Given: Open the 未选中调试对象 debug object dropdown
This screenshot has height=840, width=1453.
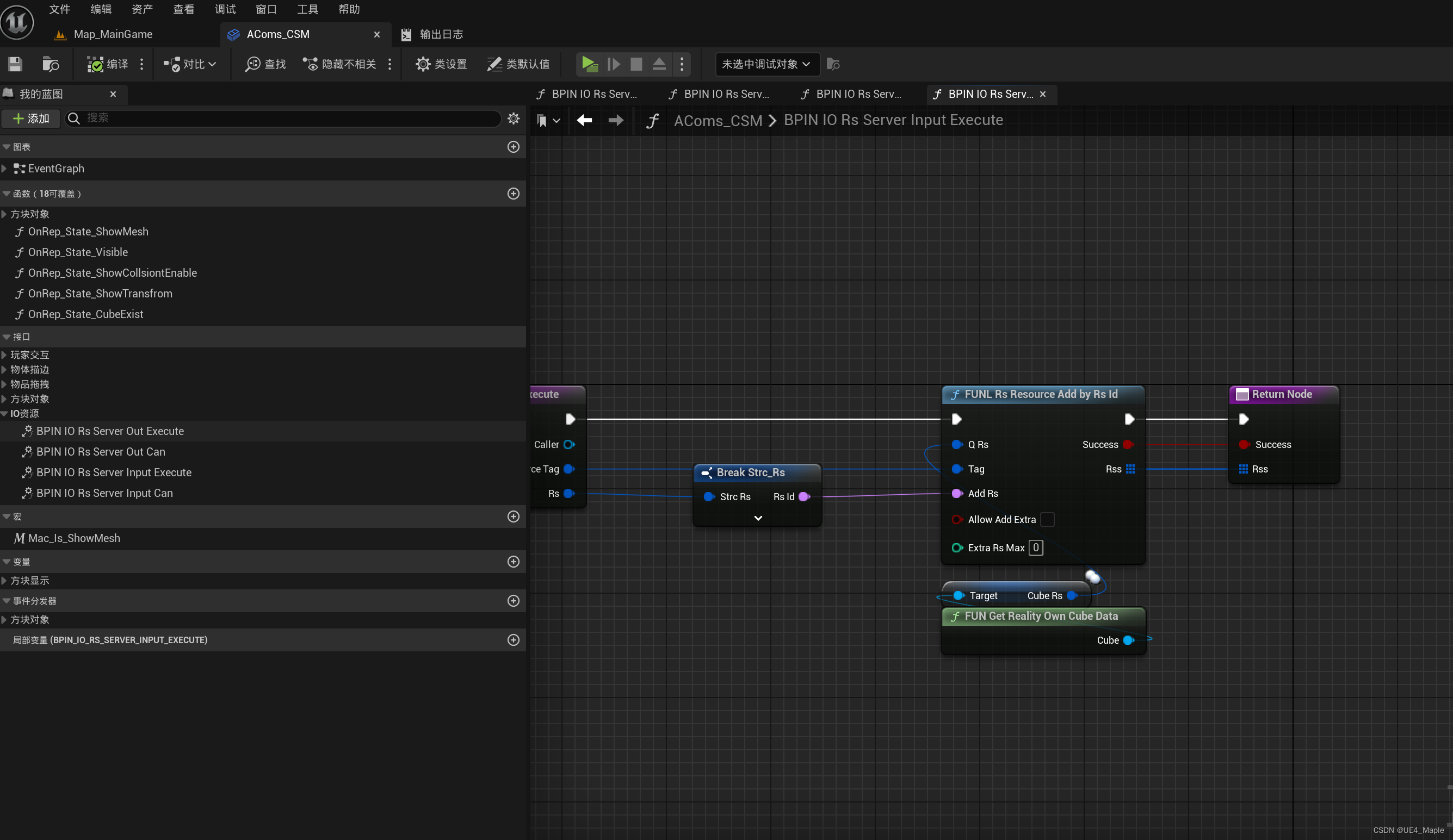Looking at the screenshot, I should point(766,64).
